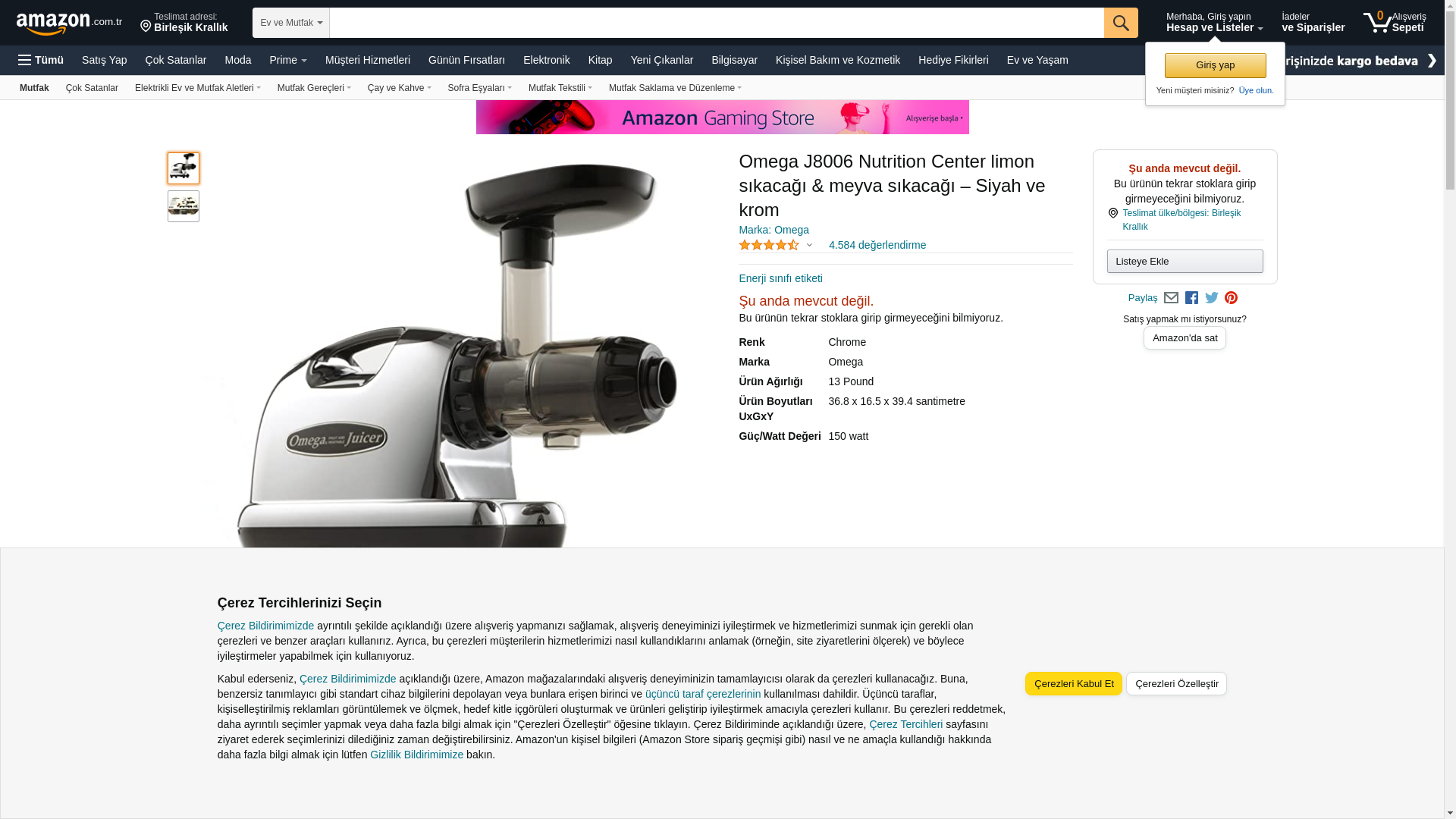This screenshot has width=1456, height=819.
Task: Open the Amazon.com.tr logo homepage
Action: click(69, 24)
